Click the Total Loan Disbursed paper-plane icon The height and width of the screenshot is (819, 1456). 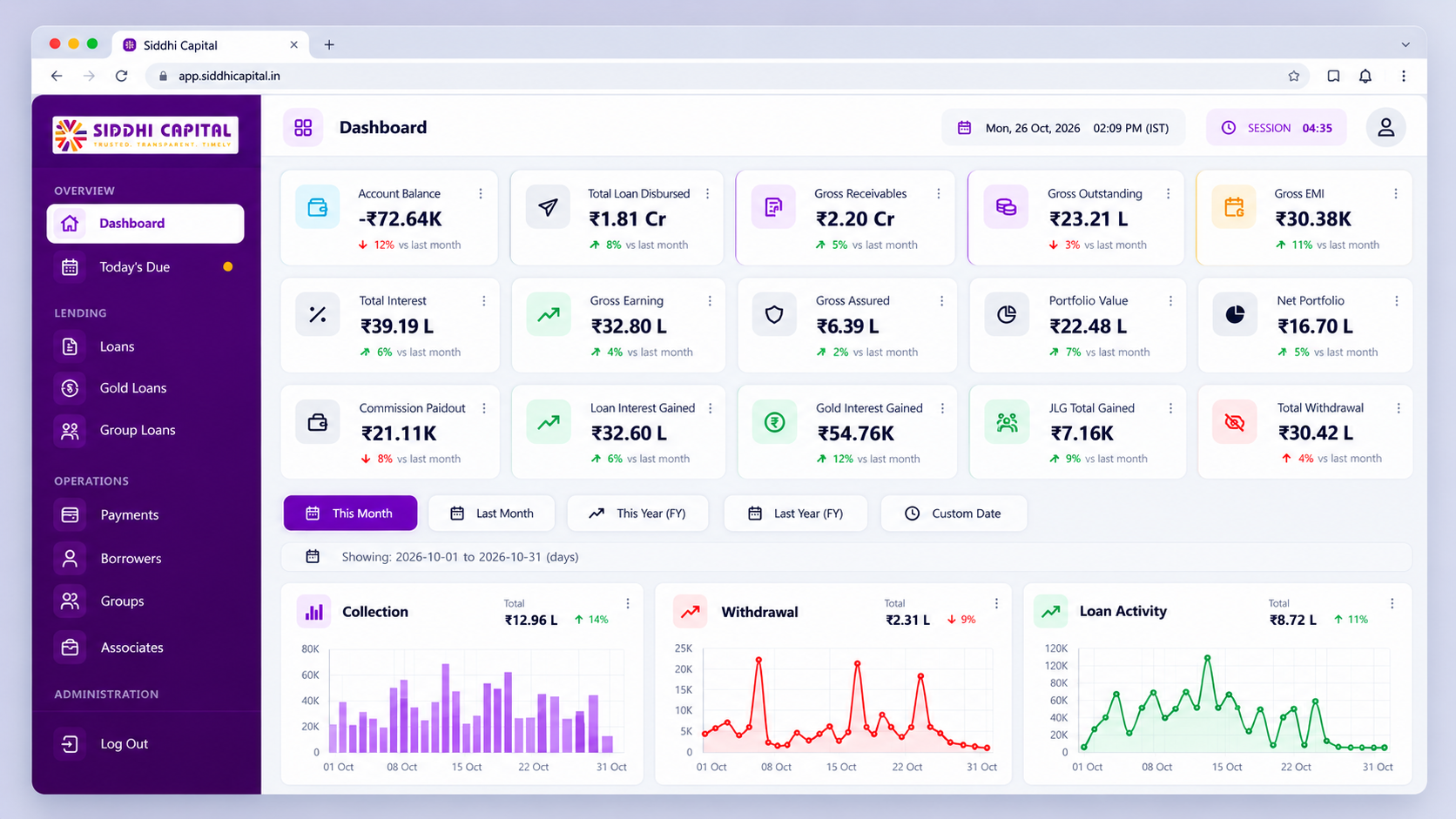548,207
